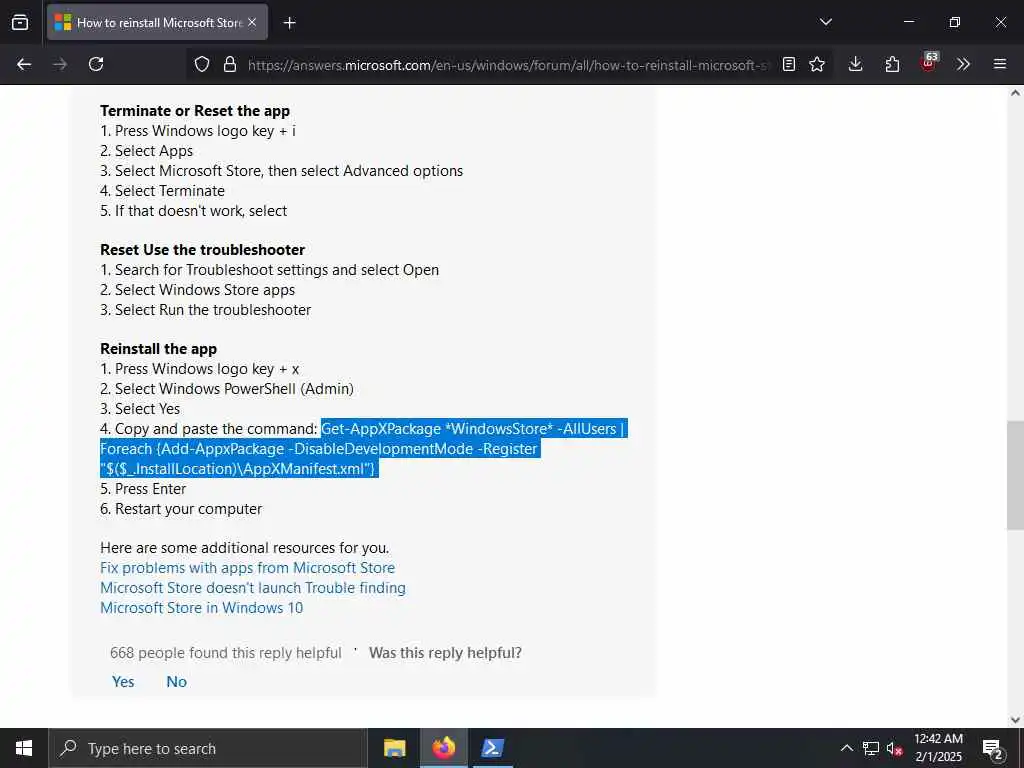Screen dimensions: 1024x768
Task: Open the downloads panel
Action: [x=856, y=64]
